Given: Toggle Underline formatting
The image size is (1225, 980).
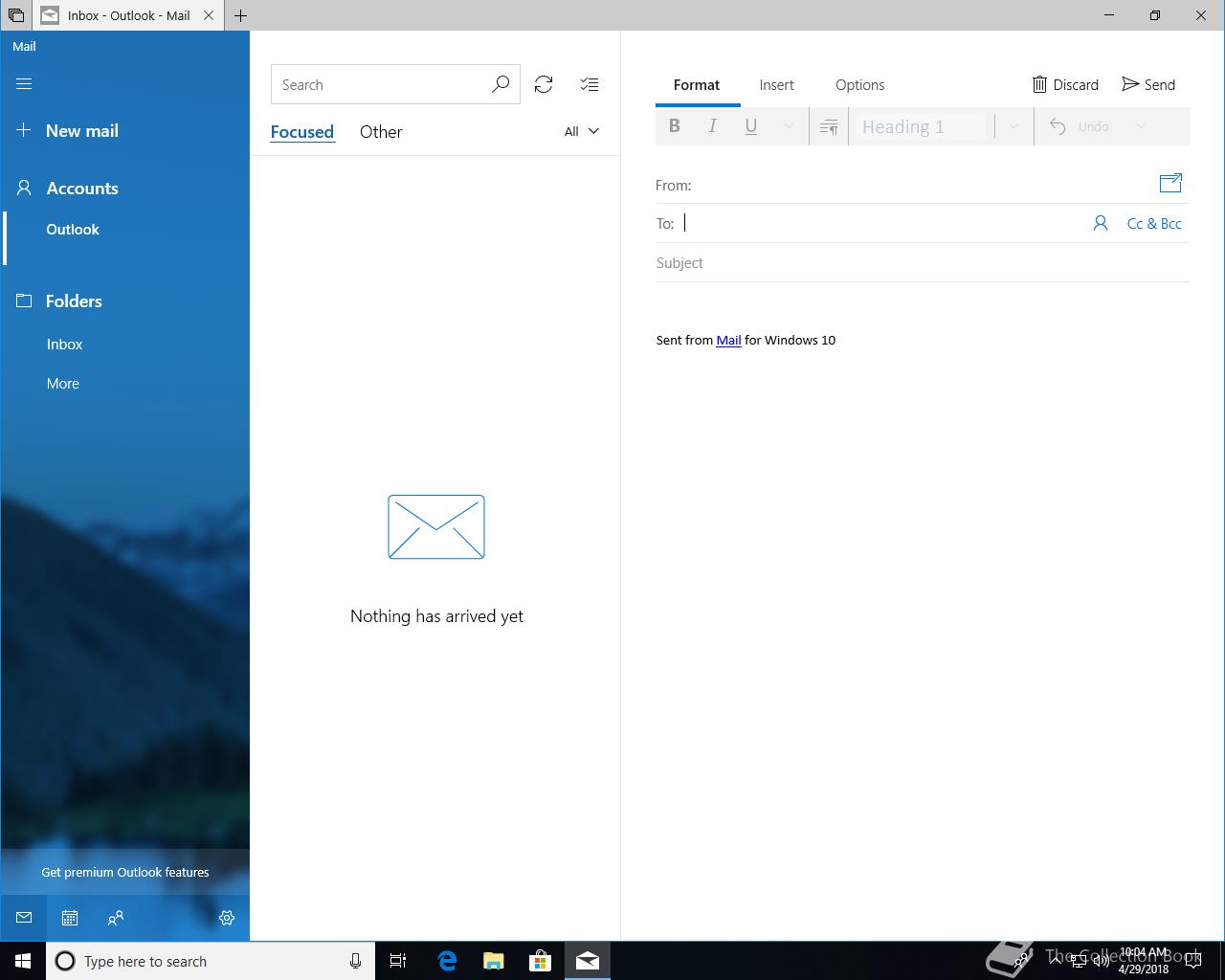Looking at the screenshot, I should (751, 126).
